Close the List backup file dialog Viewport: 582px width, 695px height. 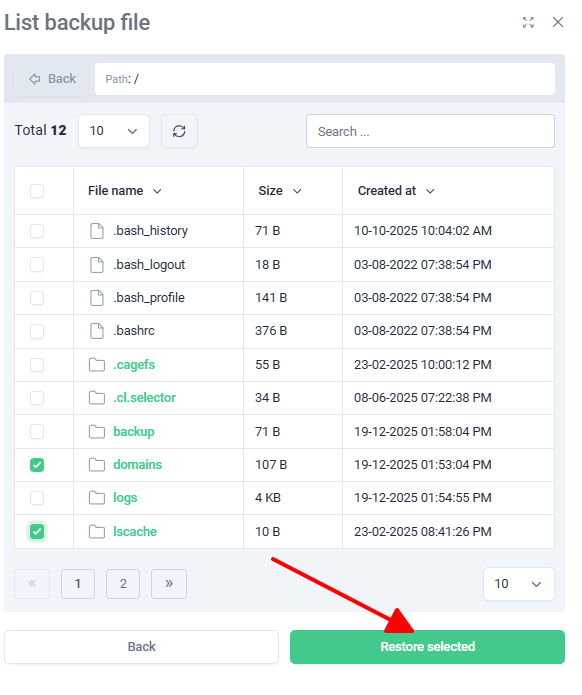(x=558, y=22)
